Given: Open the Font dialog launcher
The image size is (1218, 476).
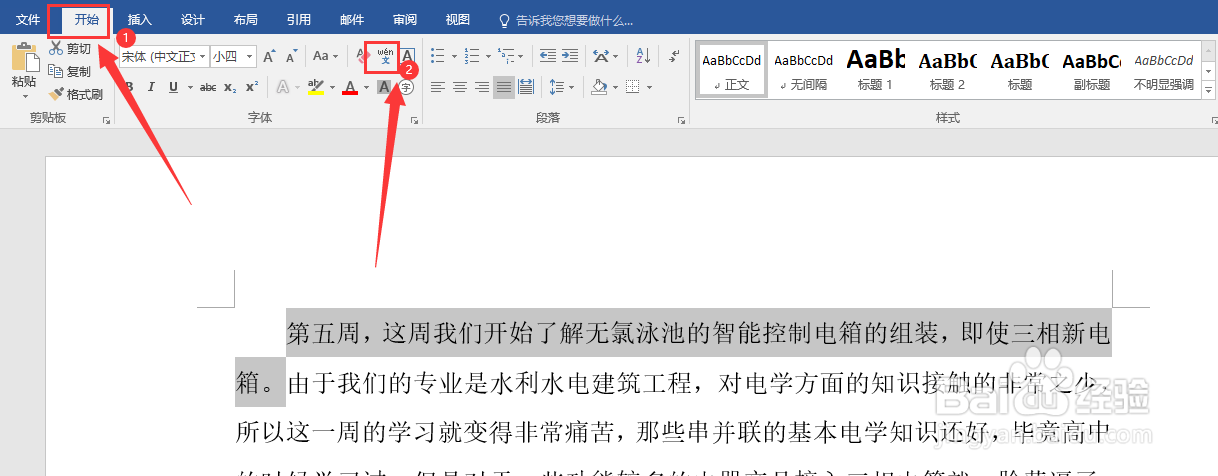Looking at the screenshot, I should (x=414, y=121).
